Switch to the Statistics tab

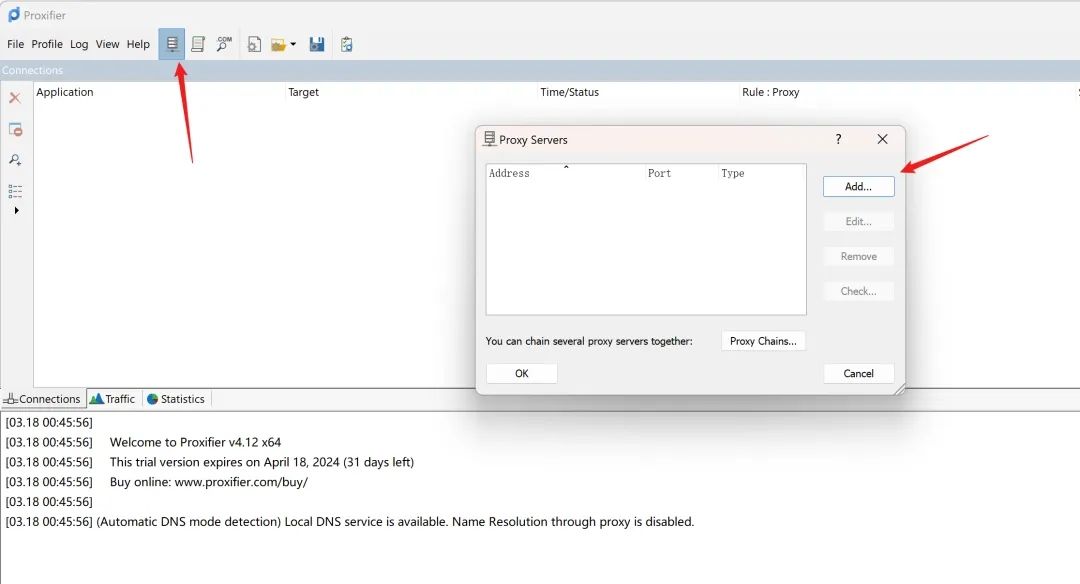pyautogui.click(x=176, y=399)
